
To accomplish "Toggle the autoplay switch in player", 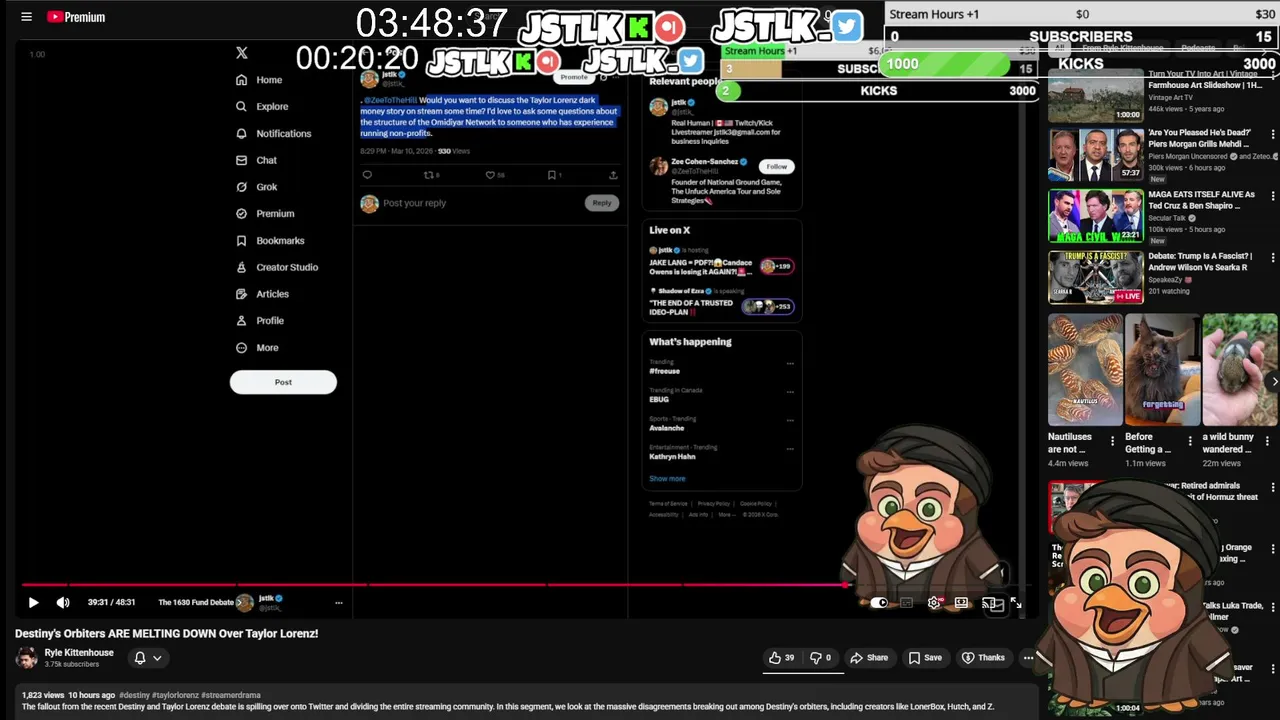I will (879, 603).
